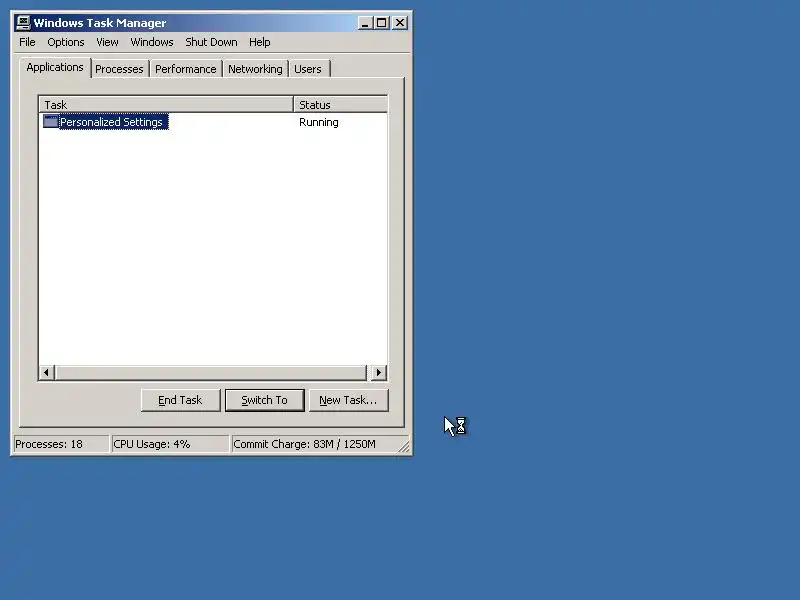Minimize the Windows Task Manager window

pyautogui.click(x=365, y=23)
